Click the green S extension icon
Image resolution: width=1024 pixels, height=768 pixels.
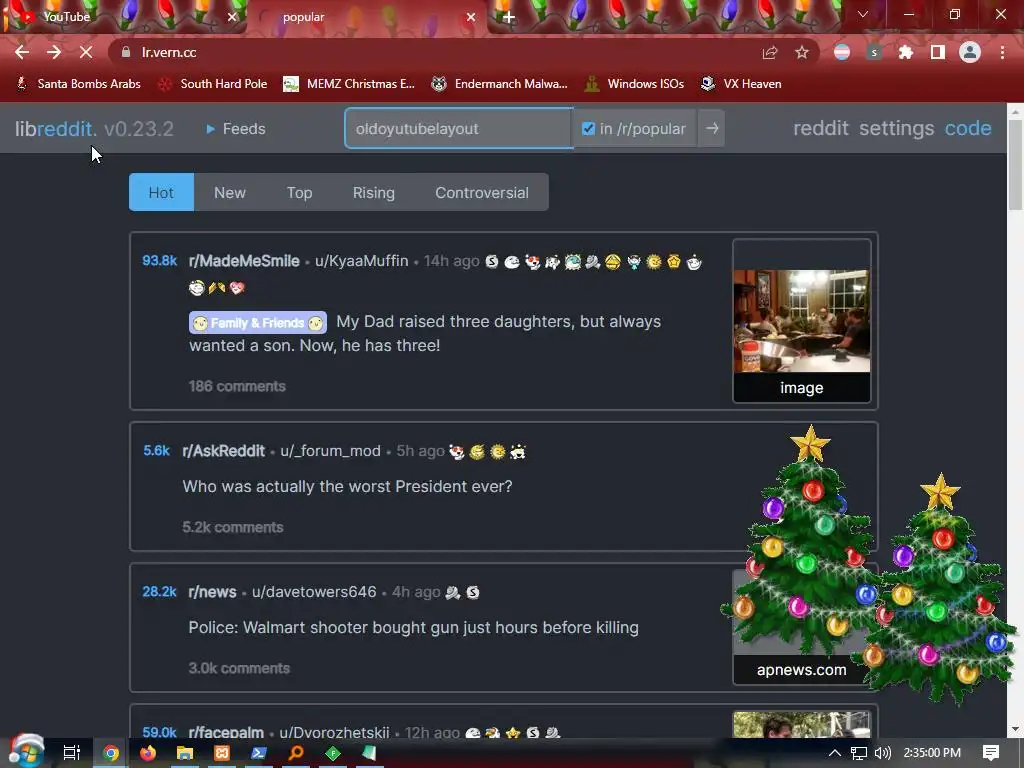[874, 52]
